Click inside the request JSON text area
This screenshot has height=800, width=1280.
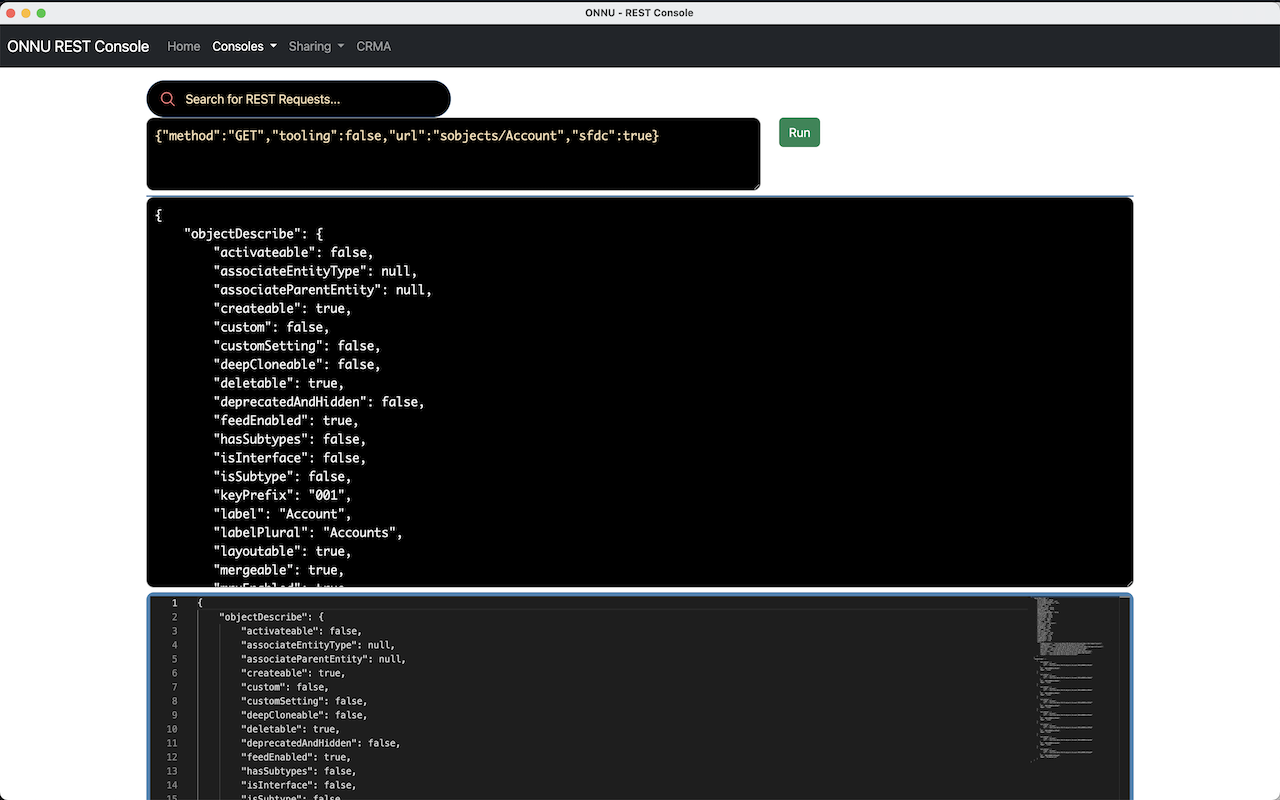453,154
